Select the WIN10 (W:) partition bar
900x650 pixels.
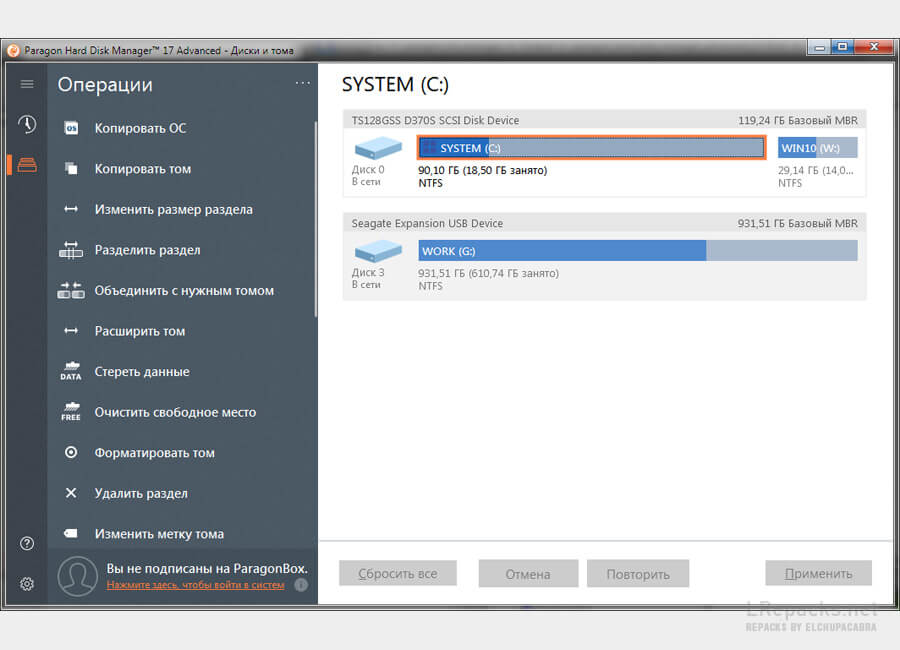click(x=817, y=148)
